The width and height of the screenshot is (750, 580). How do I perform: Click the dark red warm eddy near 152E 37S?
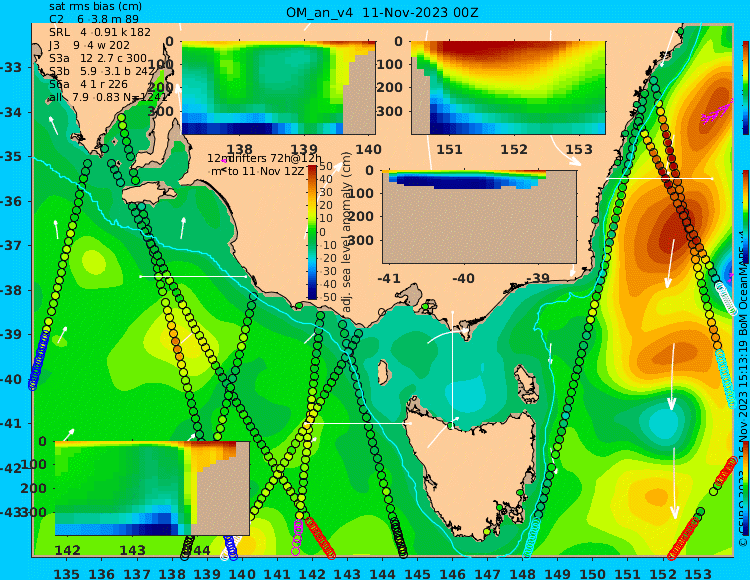tap(672, 230)
